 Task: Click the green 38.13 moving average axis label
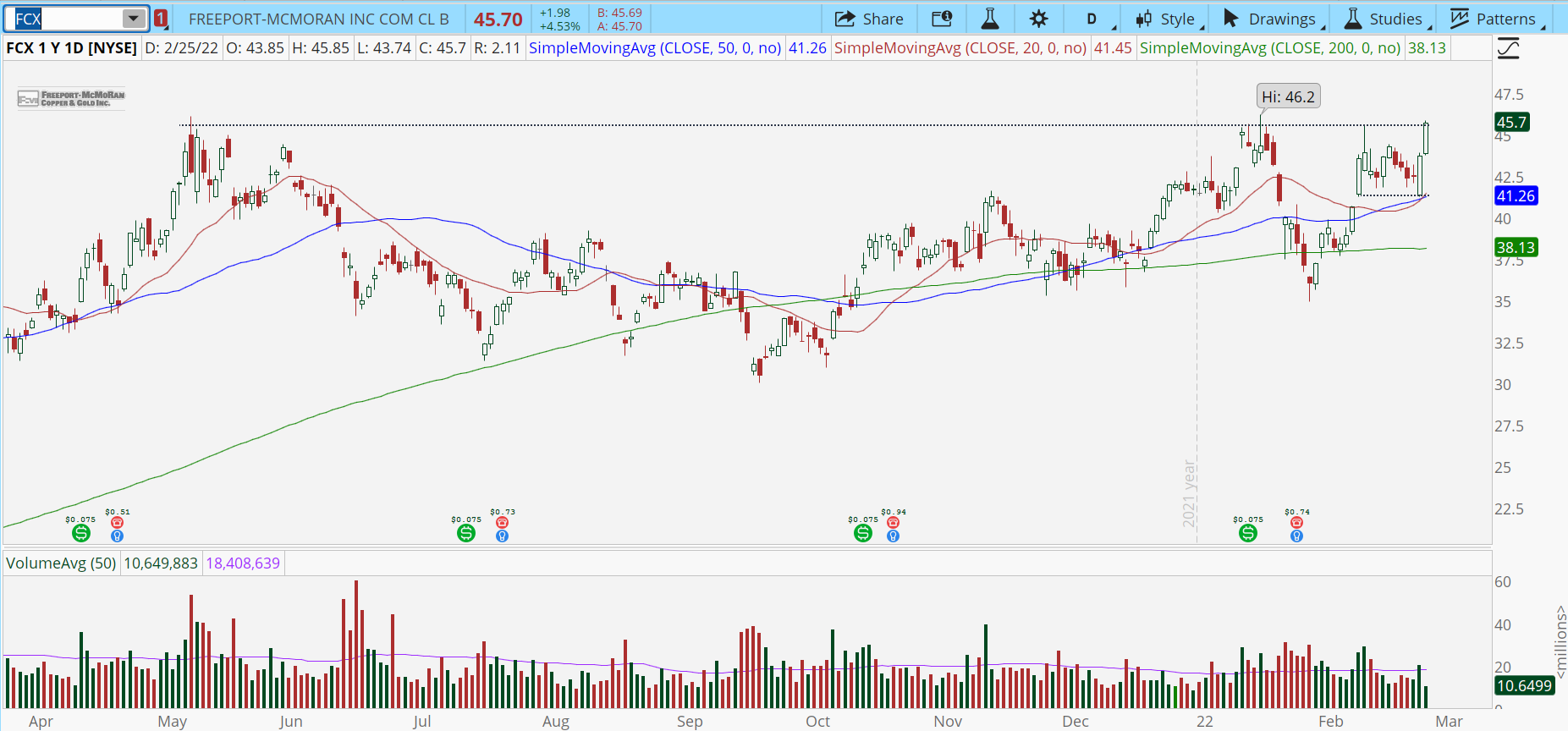click(x=1516, y=247)
